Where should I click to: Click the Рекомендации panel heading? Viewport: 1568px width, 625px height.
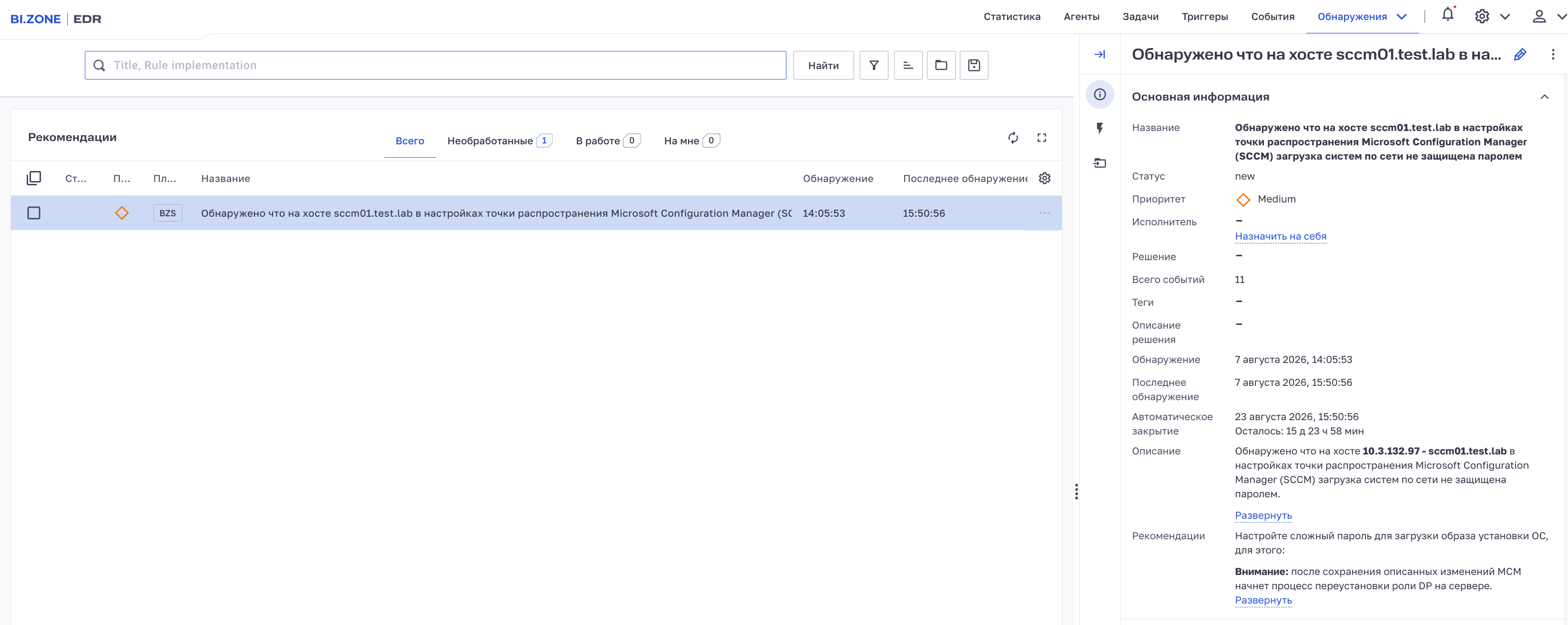(x=72, y=137)
